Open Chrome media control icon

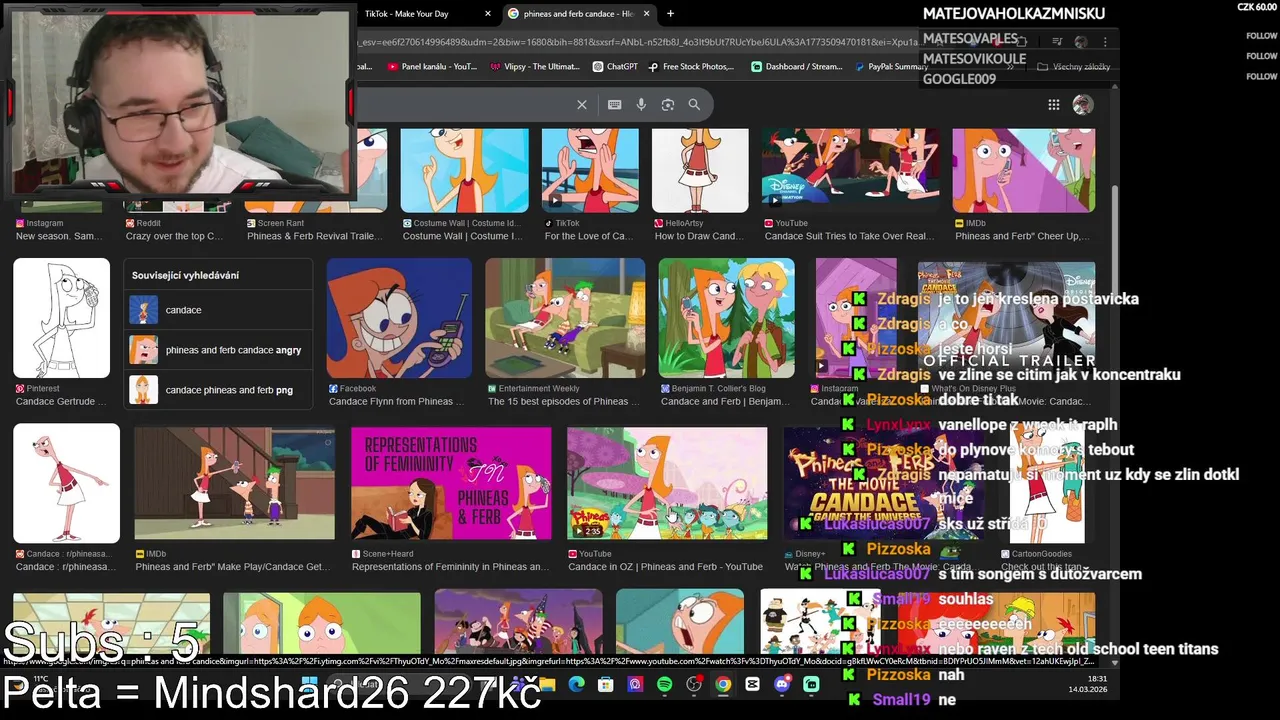(x=1057, y=42)
